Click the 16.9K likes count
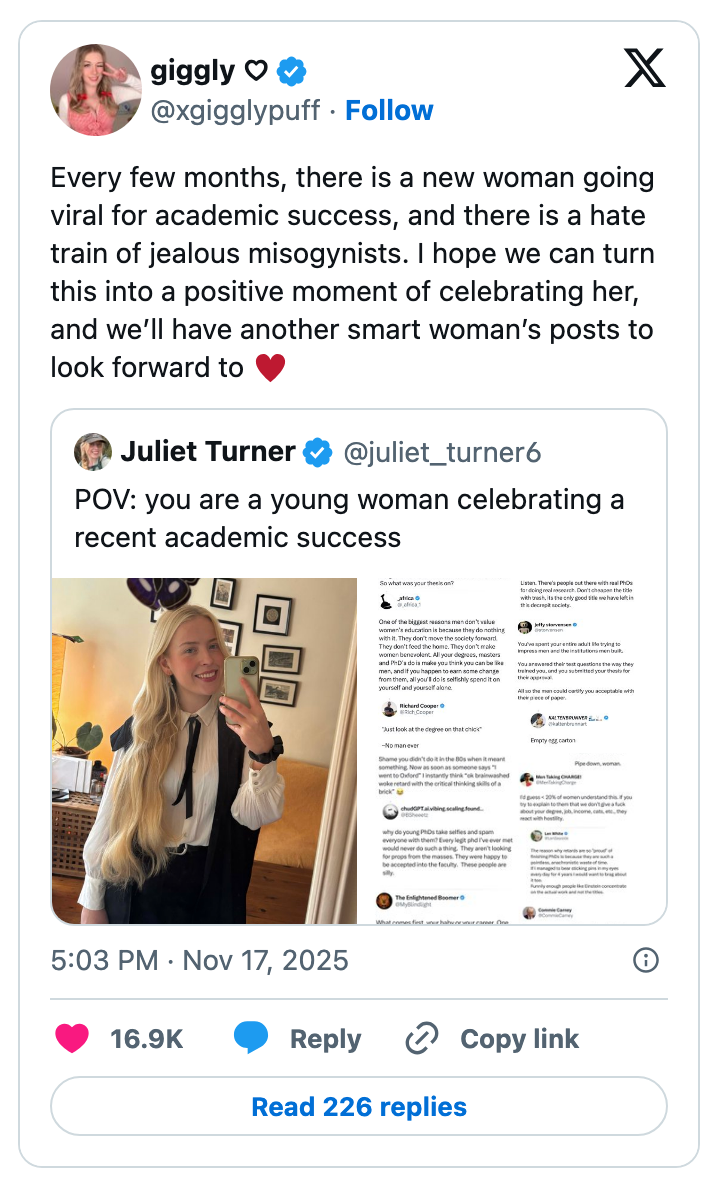Viewport: 726px width, 1186px height. pos(147,1039)
